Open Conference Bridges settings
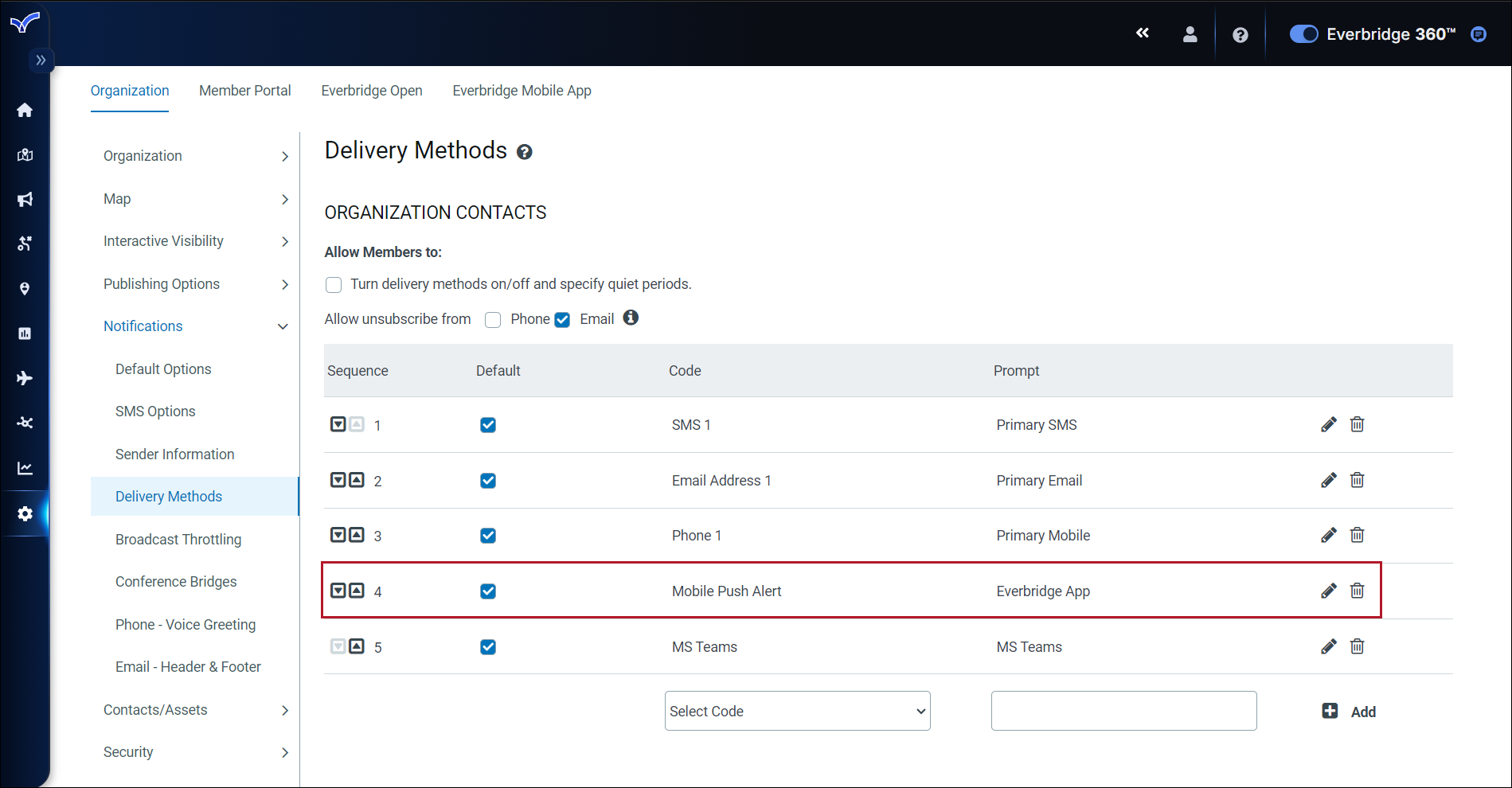Image resolution: width=1512 pixels, height=788 pixels. pyautogui.click(x=176, y=582)
